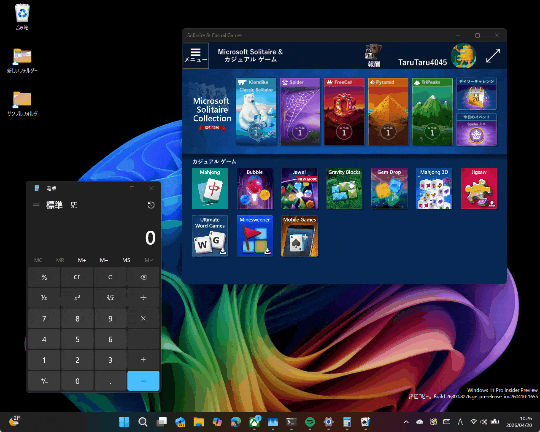The height and width of the screenshot is (432, 540).
Task: Open today's event tile with crown badge
Action: coord(477,130)
